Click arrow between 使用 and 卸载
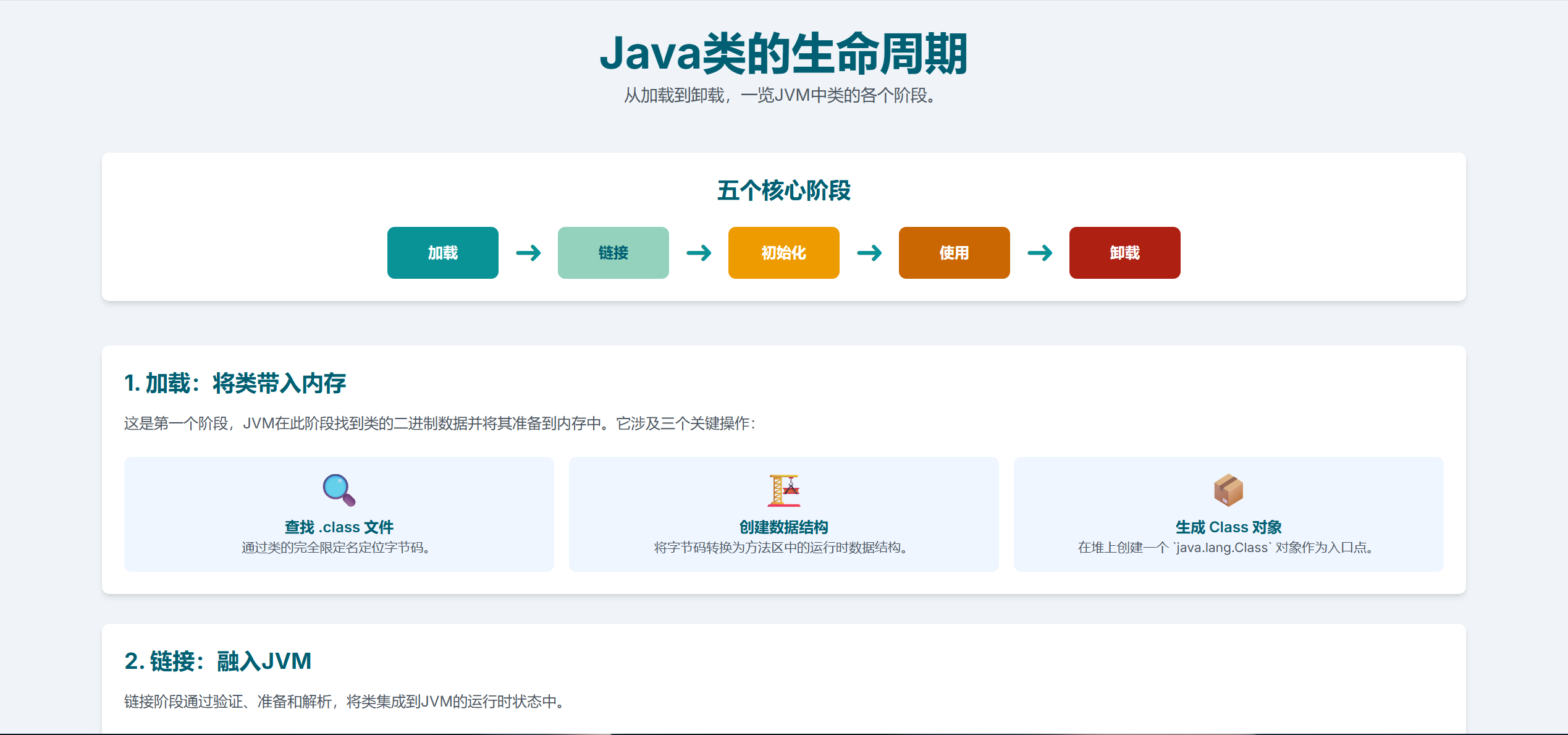1568x735 pixels. point(1040,253)
